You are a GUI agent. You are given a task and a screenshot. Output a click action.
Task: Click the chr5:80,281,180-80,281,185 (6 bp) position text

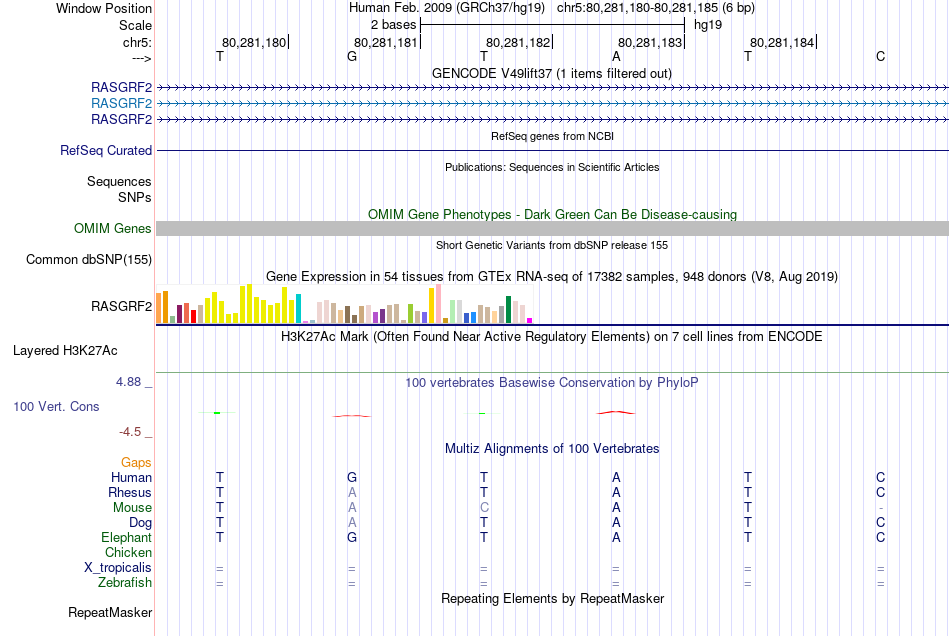(656, 8)
